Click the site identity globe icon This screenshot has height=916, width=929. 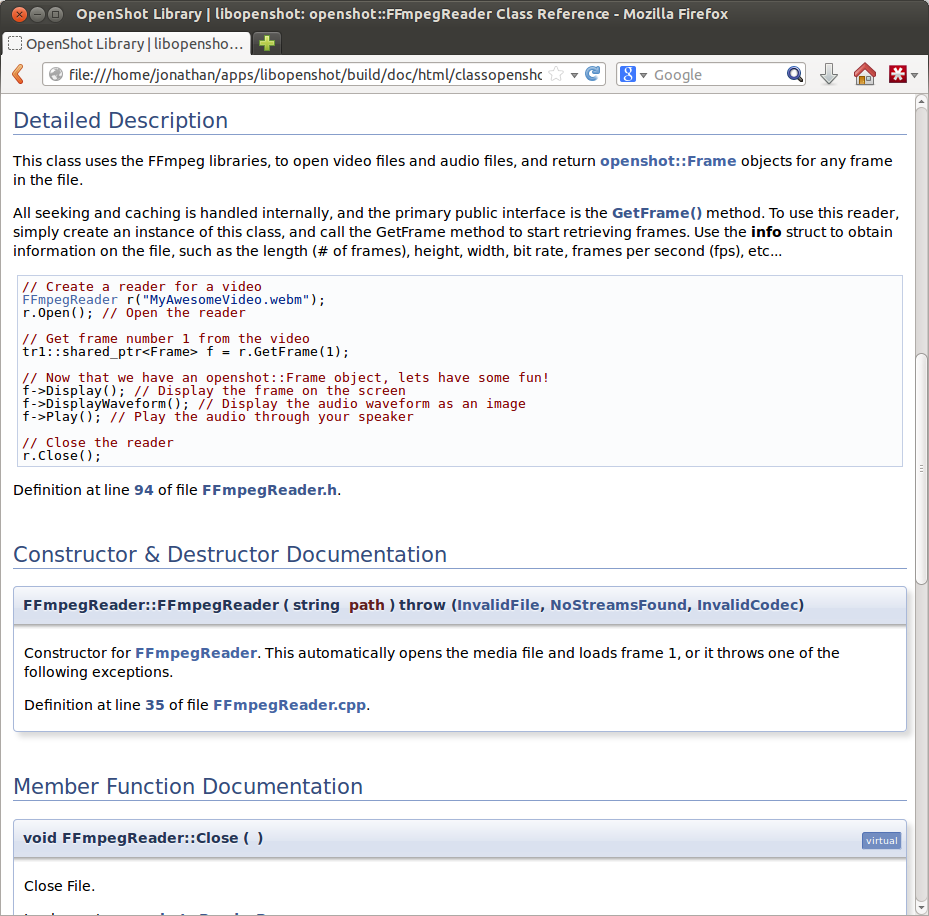click(56, 75)
